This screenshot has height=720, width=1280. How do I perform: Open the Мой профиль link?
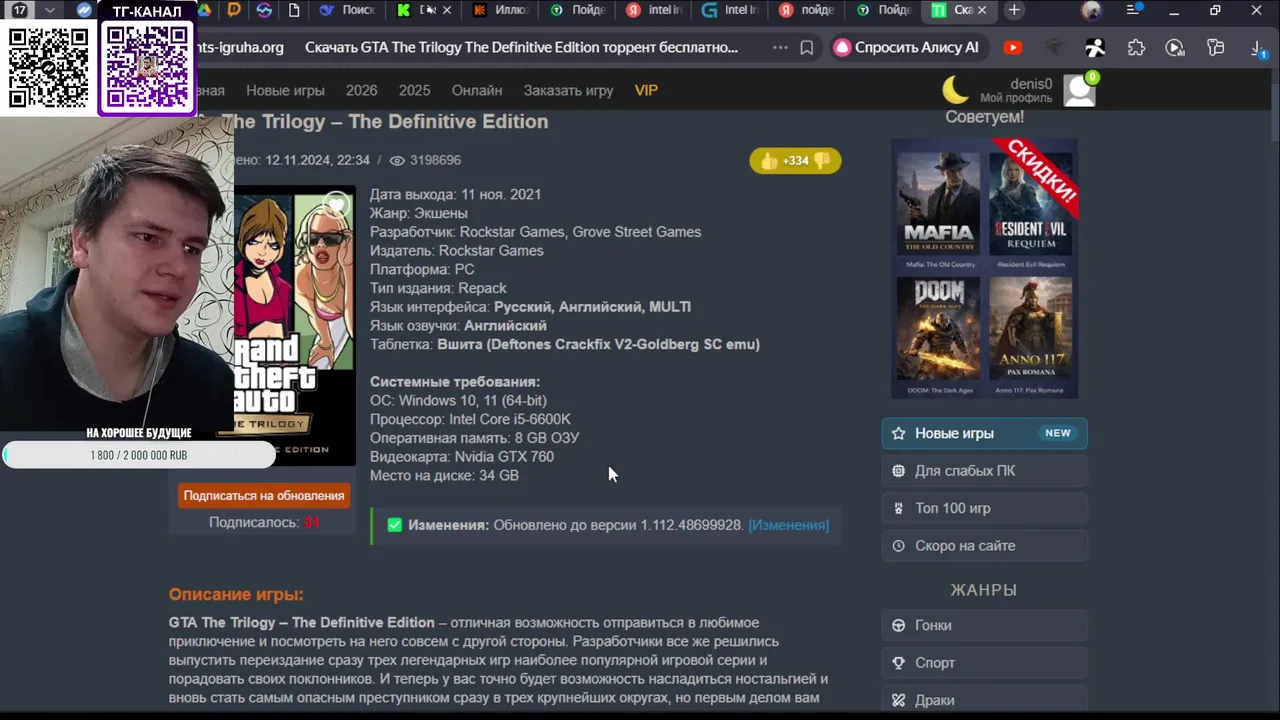click(x=1016, y=98)
